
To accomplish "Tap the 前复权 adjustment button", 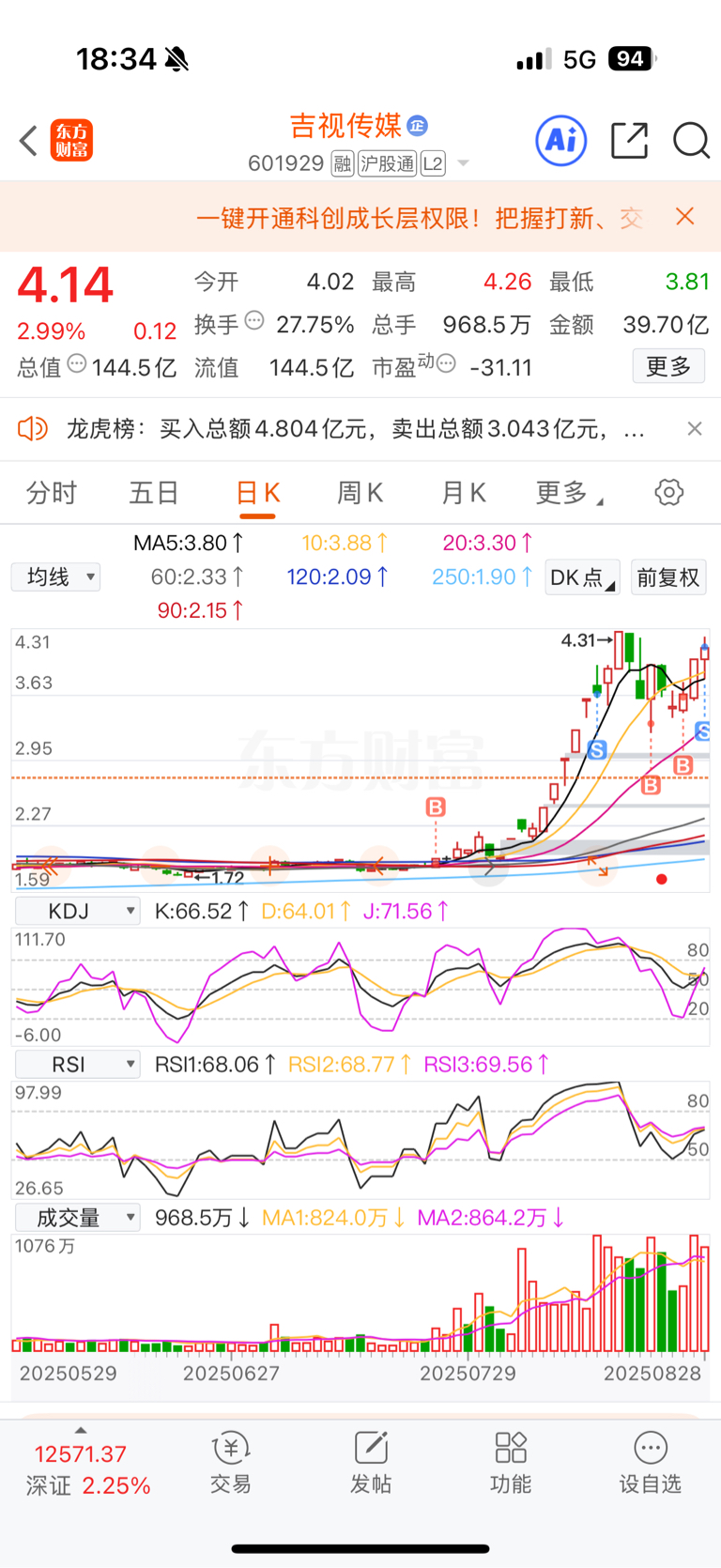I will coord(668,577).
